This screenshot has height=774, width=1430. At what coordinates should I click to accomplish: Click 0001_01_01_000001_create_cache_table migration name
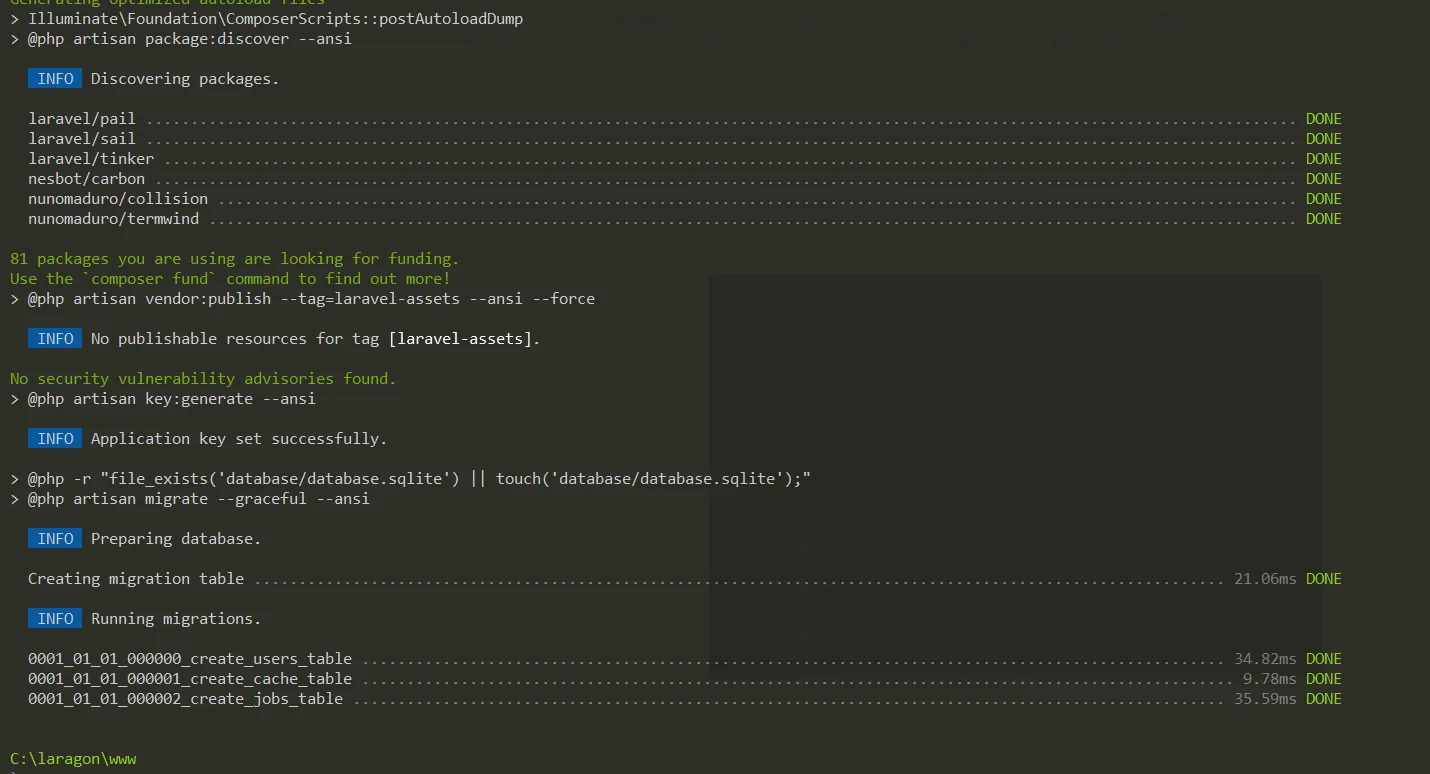[x=190, y=679]
